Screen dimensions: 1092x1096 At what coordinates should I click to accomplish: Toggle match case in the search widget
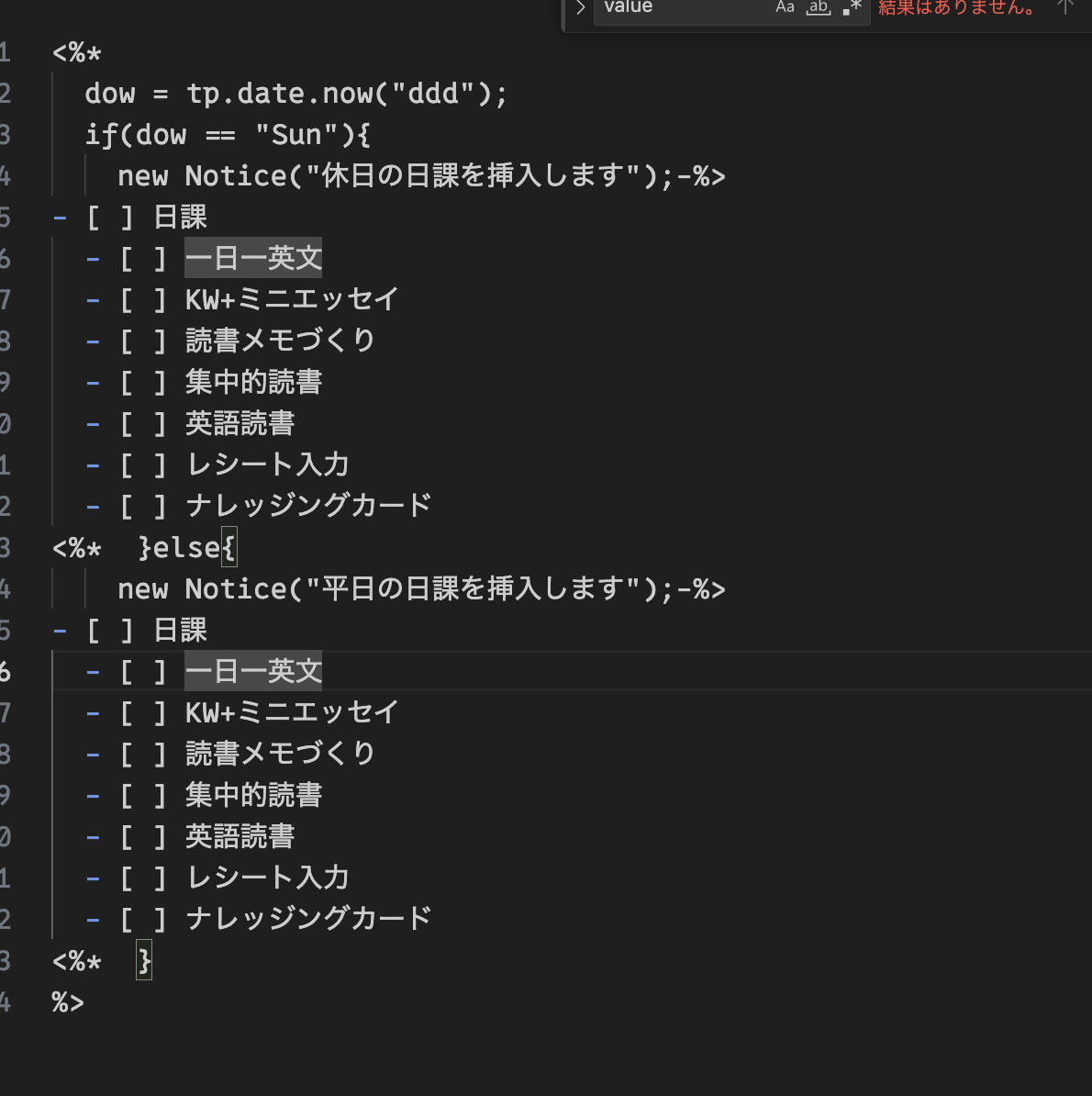click(785, 7)
